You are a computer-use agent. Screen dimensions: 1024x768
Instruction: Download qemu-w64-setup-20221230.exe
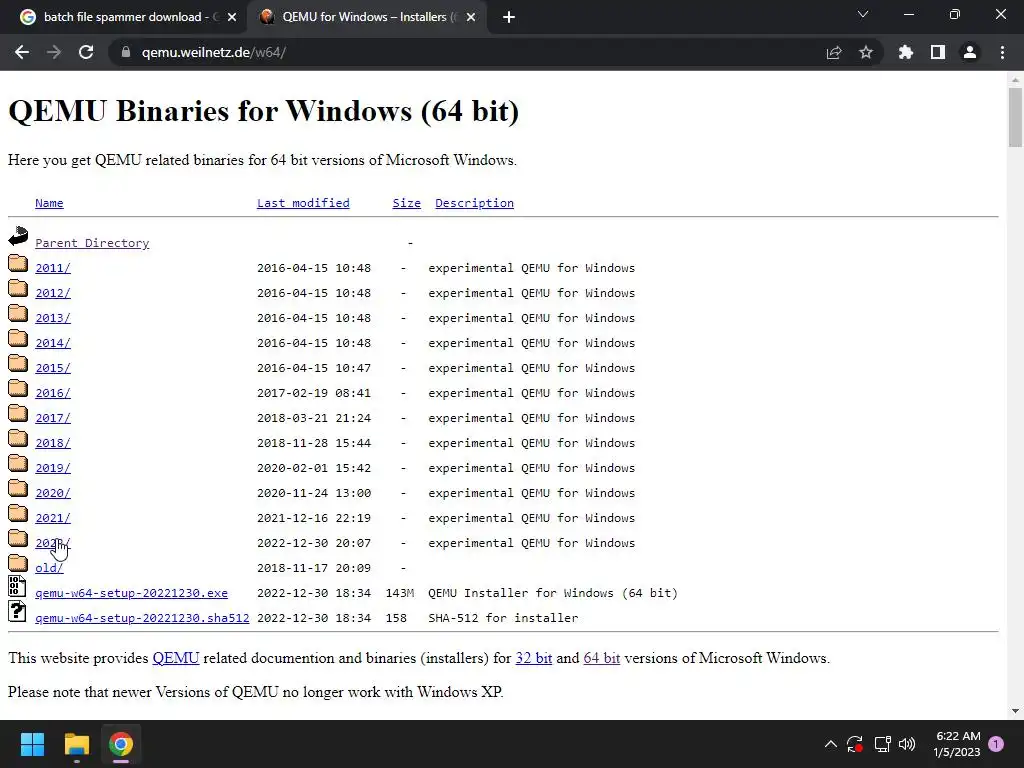tap(131, 593)
